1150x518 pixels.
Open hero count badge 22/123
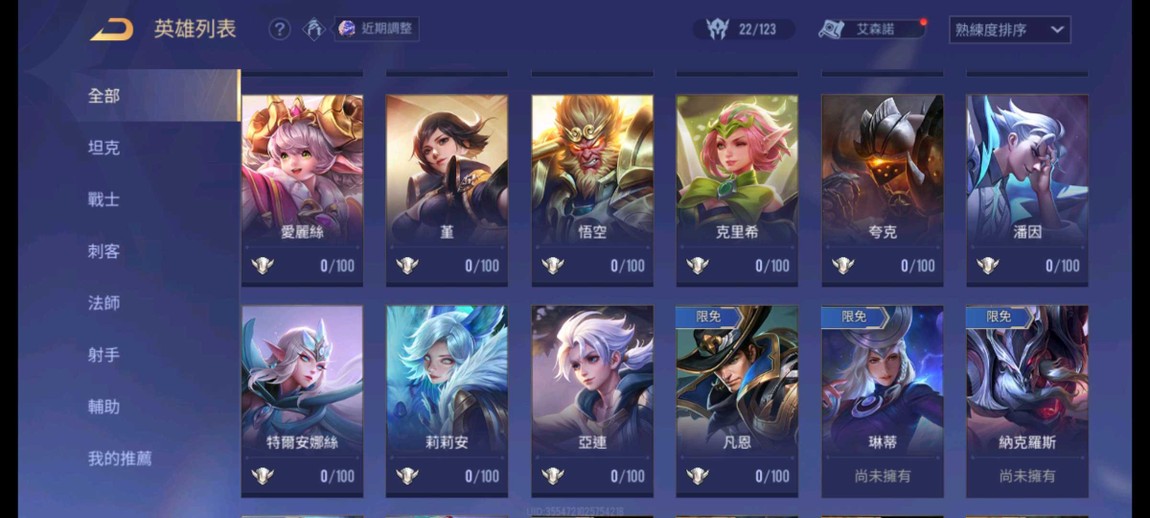pos(744,29)
